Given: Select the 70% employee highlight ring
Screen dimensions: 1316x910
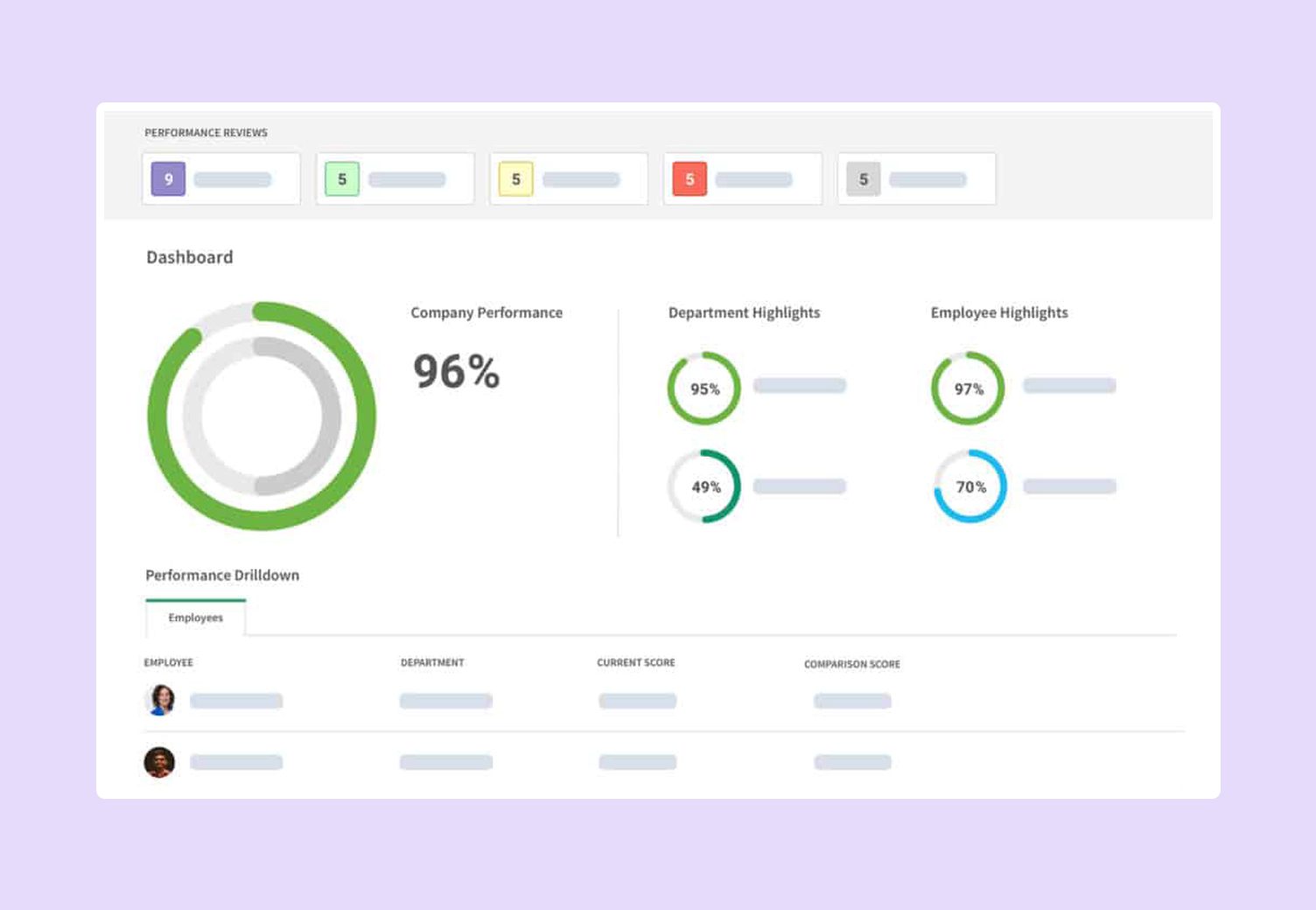Looking at the screenshot, I should (x=969, y=486).
